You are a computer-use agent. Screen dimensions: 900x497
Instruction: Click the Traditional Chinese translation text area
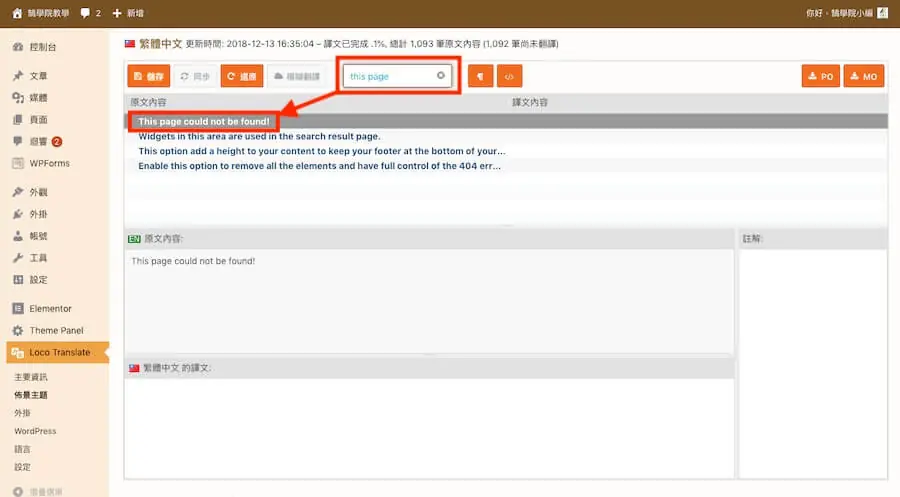(x=429, y=427)
